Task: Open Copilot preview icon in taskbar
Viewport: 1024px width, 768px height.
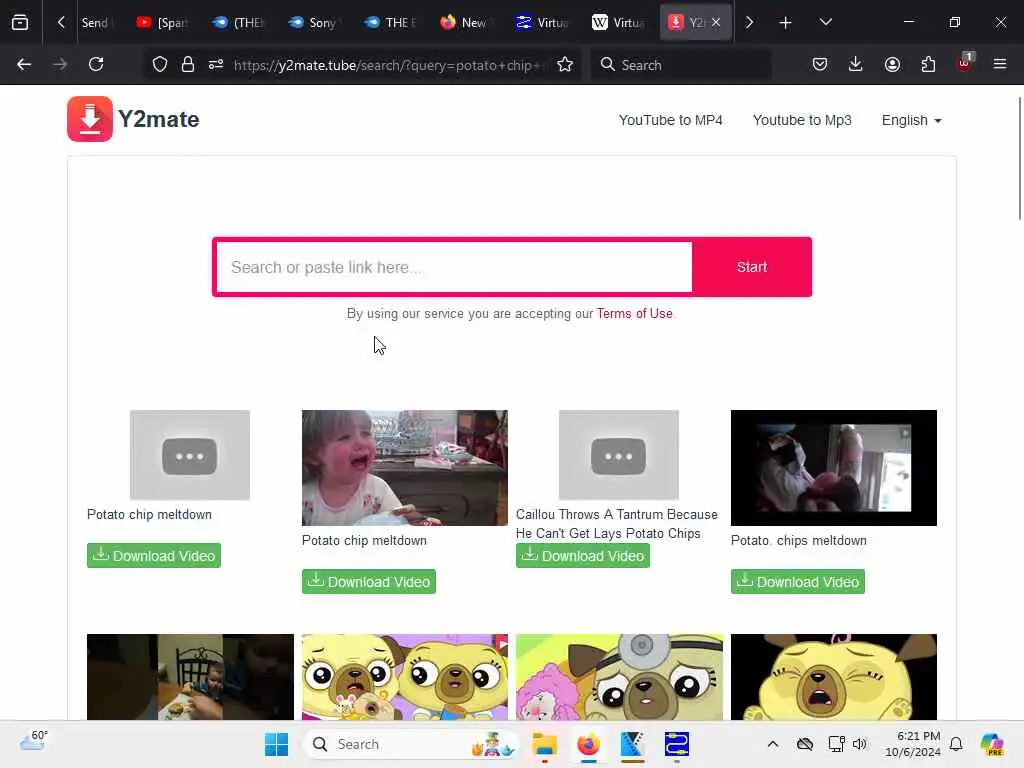Action: coord(993,744)
